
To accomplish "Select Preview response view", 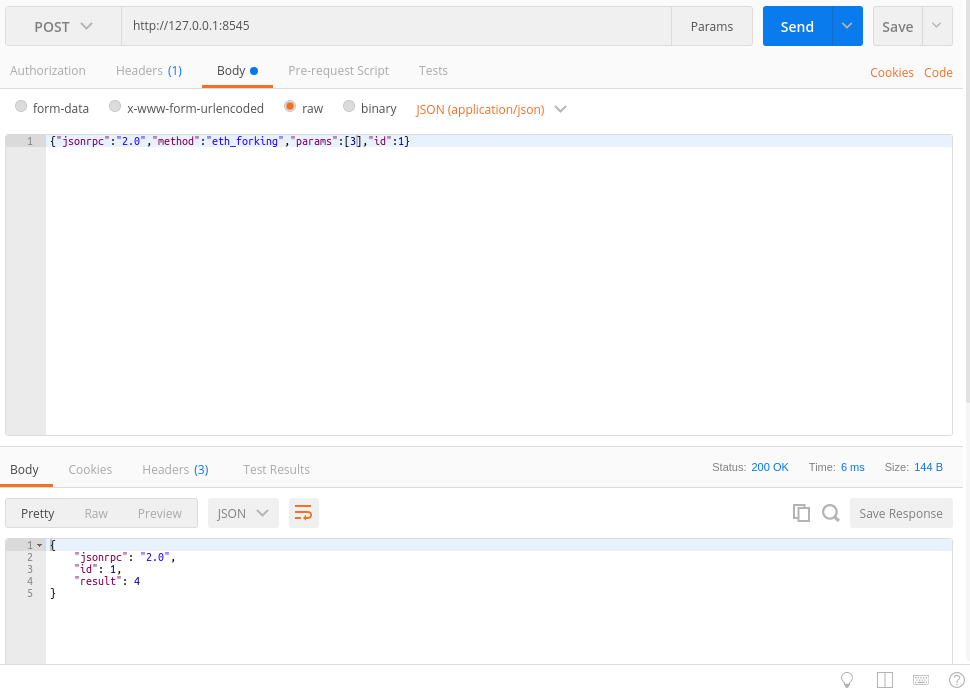I will pyautogui.click(x=160, y=513).
